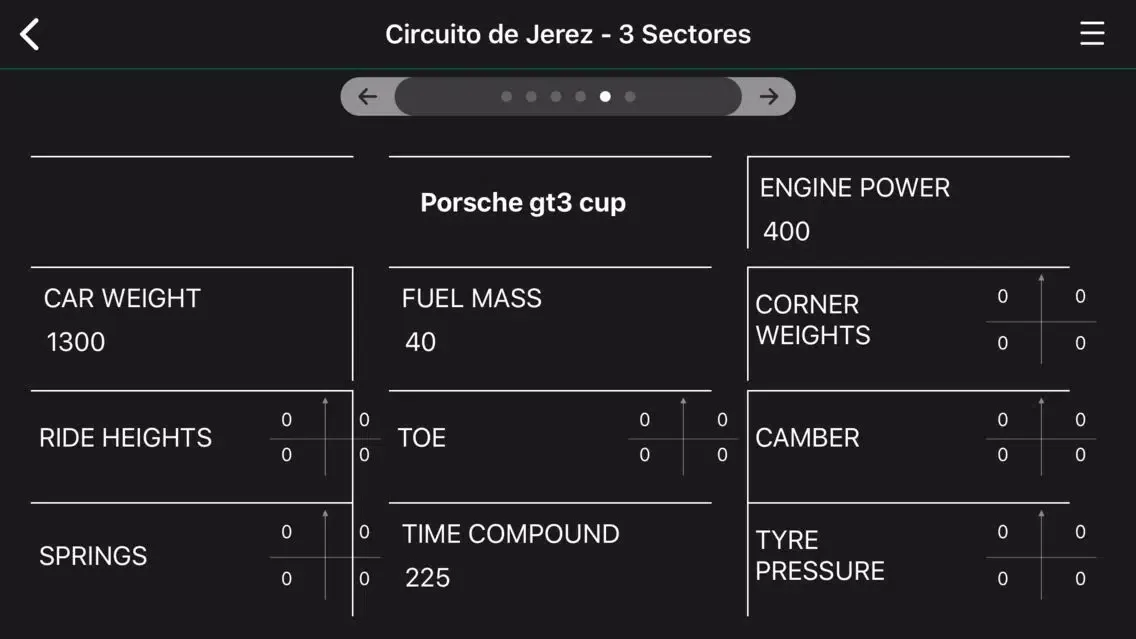Tap rear-right Tyre Pressure value
1136x639 pixels.
coord(1080,579)
